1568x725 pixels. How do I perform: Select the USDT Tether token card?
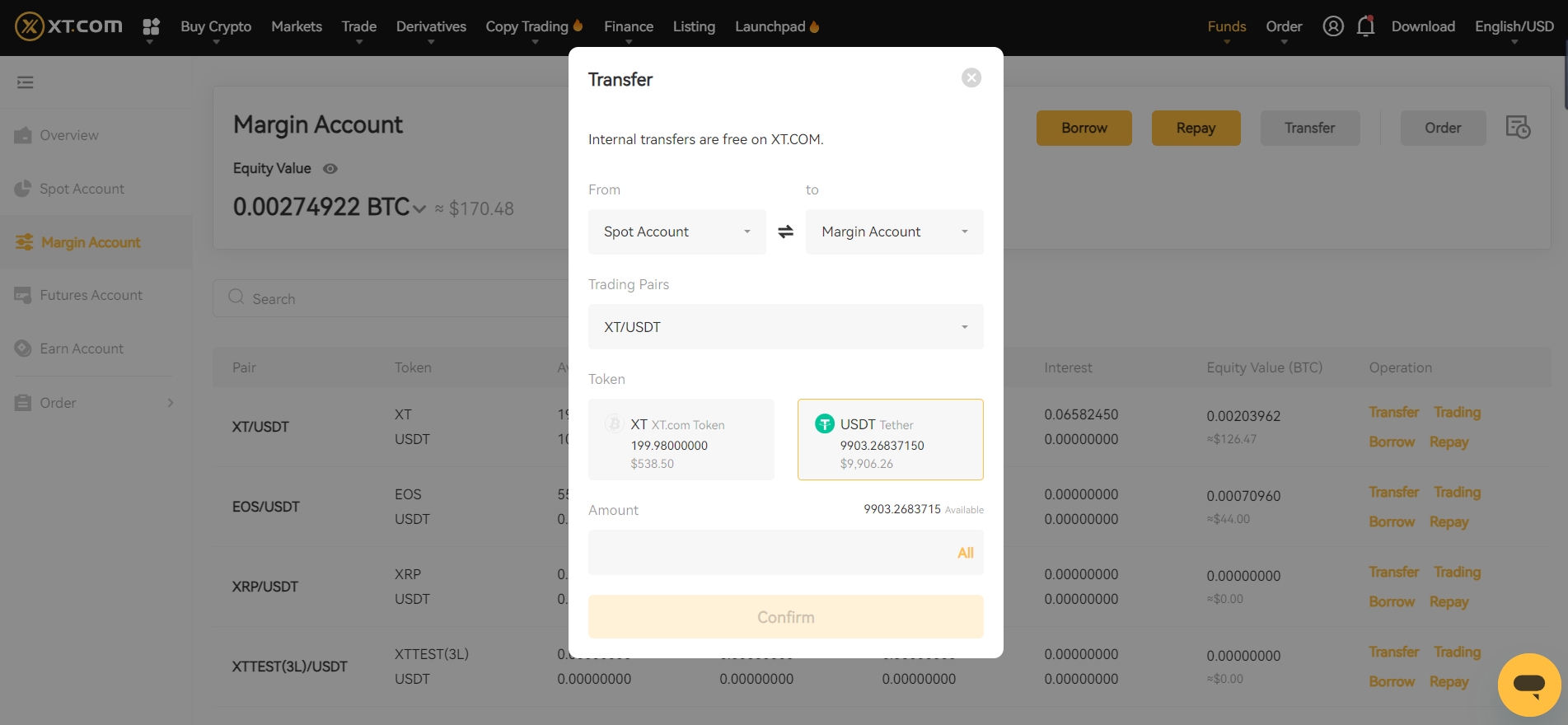[891, 439]
